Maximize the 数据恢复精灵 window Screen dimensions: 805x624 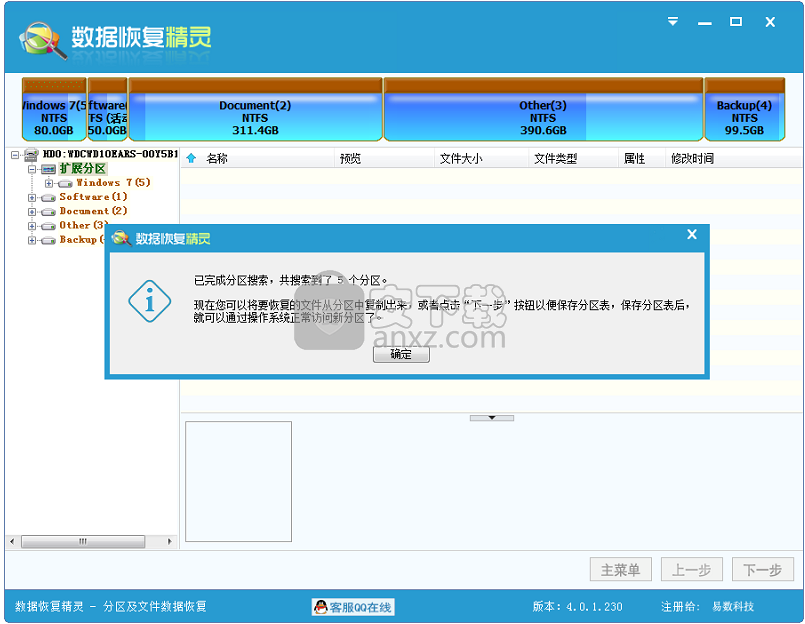pyautogui.click(x=736, y=22)
